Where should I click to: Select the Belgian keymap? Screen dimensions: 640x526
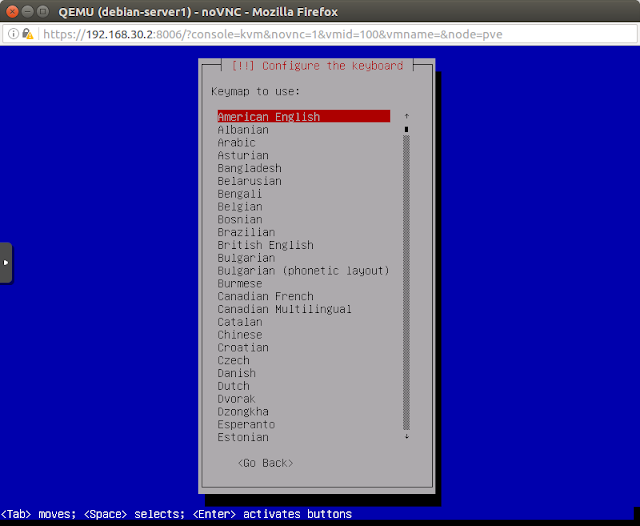pos(240,206)
